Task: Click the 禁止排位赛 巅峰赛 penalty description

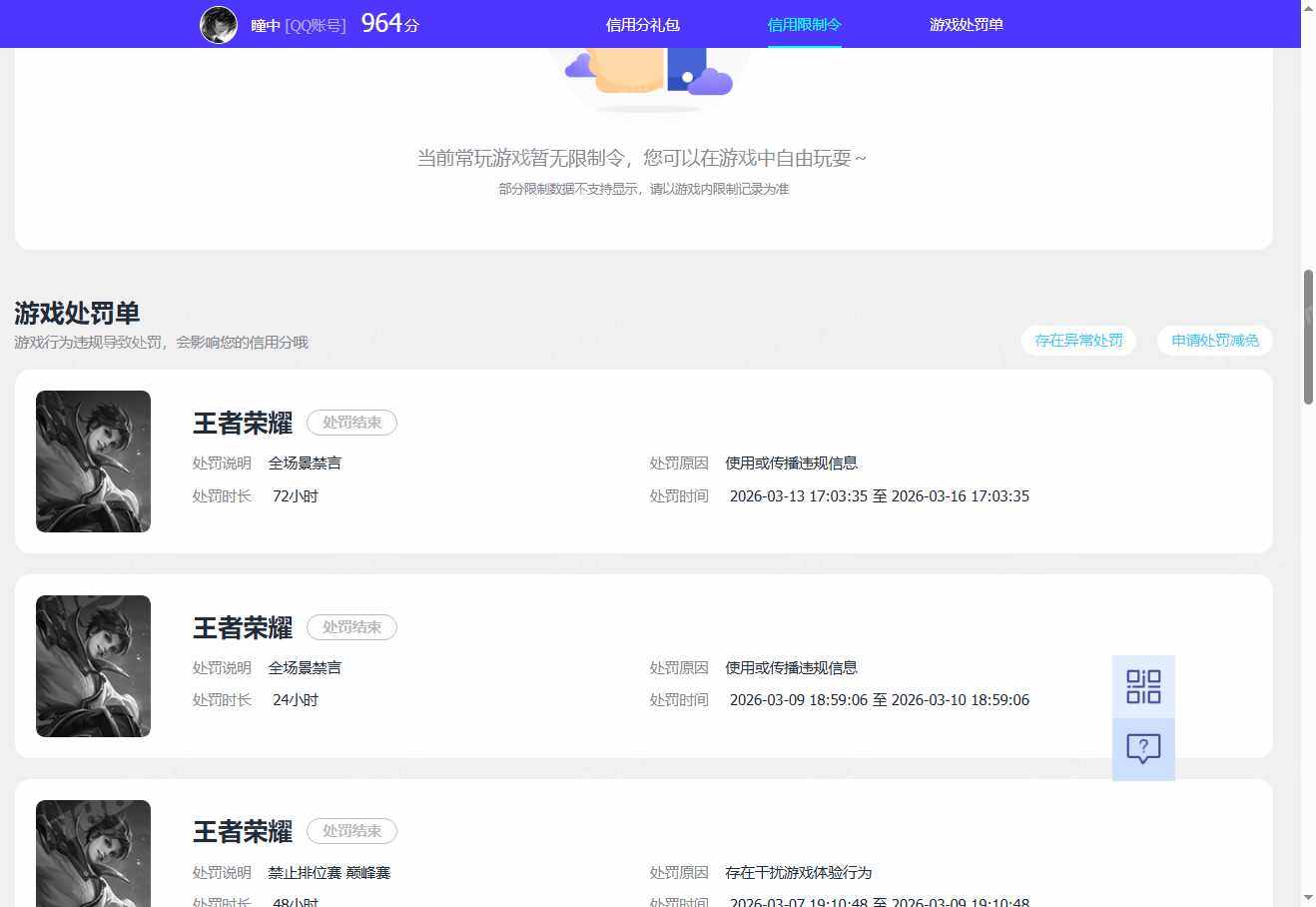Action: [x=329, y=873]
